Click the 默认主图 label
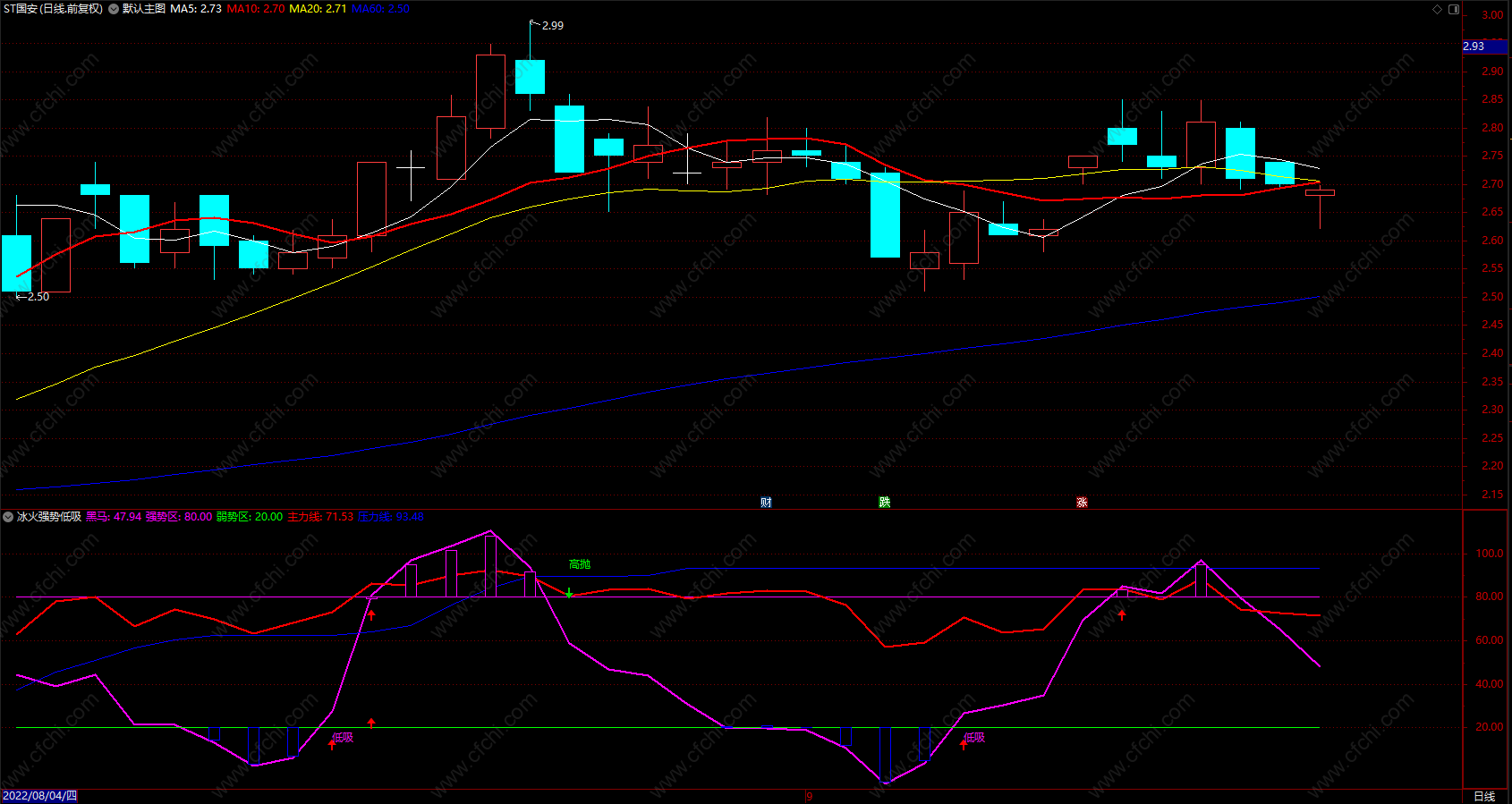Viewport: 1512px width, 804px height. 144,9
